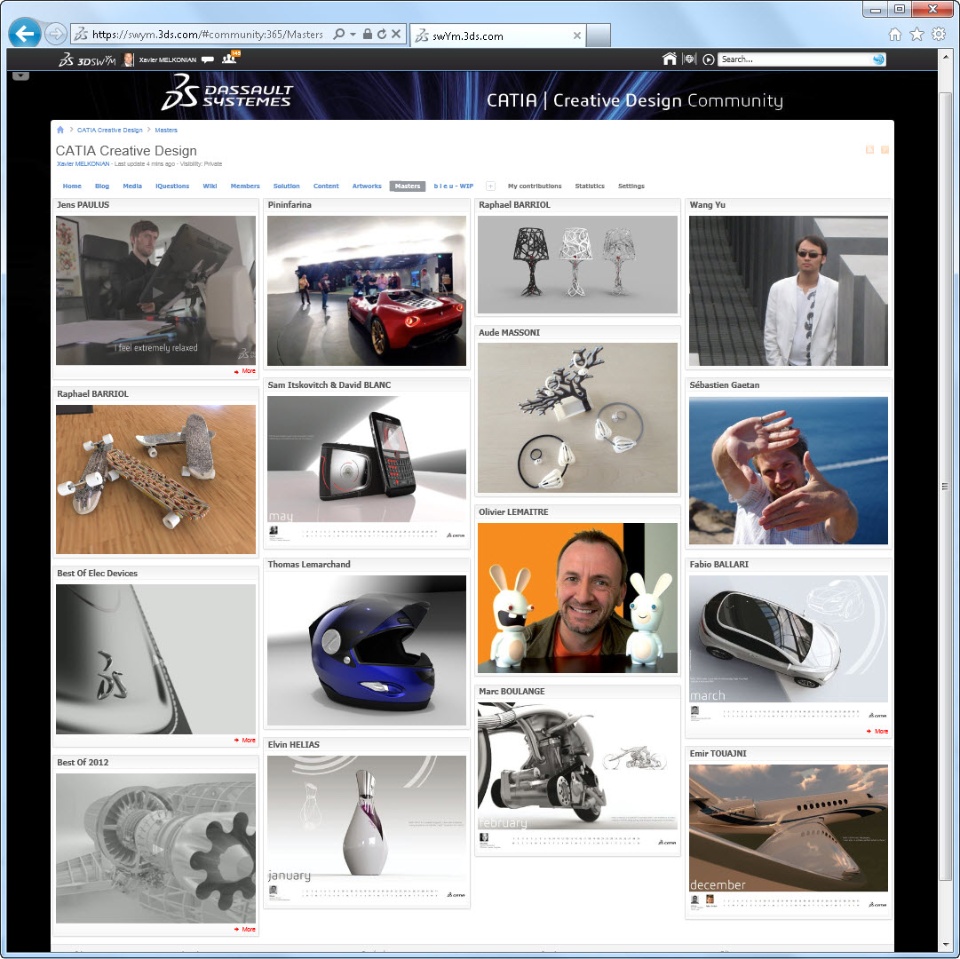Screen dimensions: 960x959
Task: Click the magnifier search icon in address bar
Action: 339,34
